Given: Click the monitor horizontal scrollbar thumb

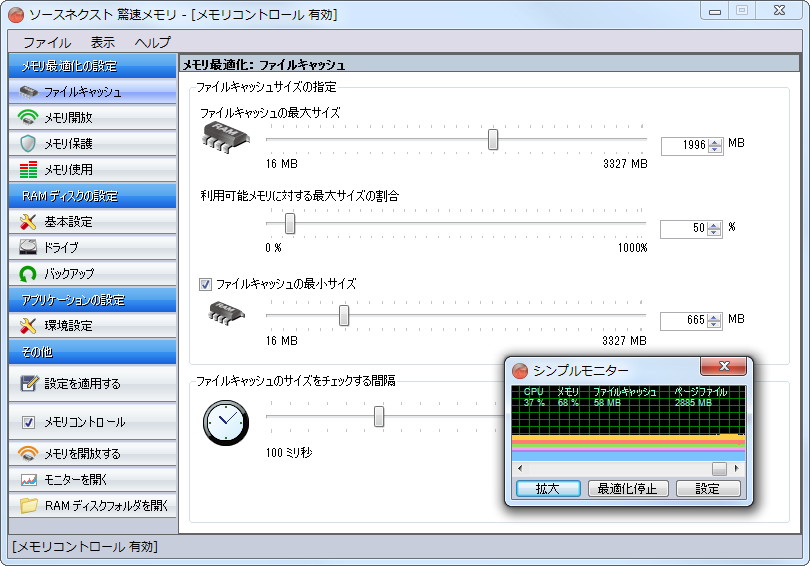Looking at the screenshot, I should [x=720, y=468].
